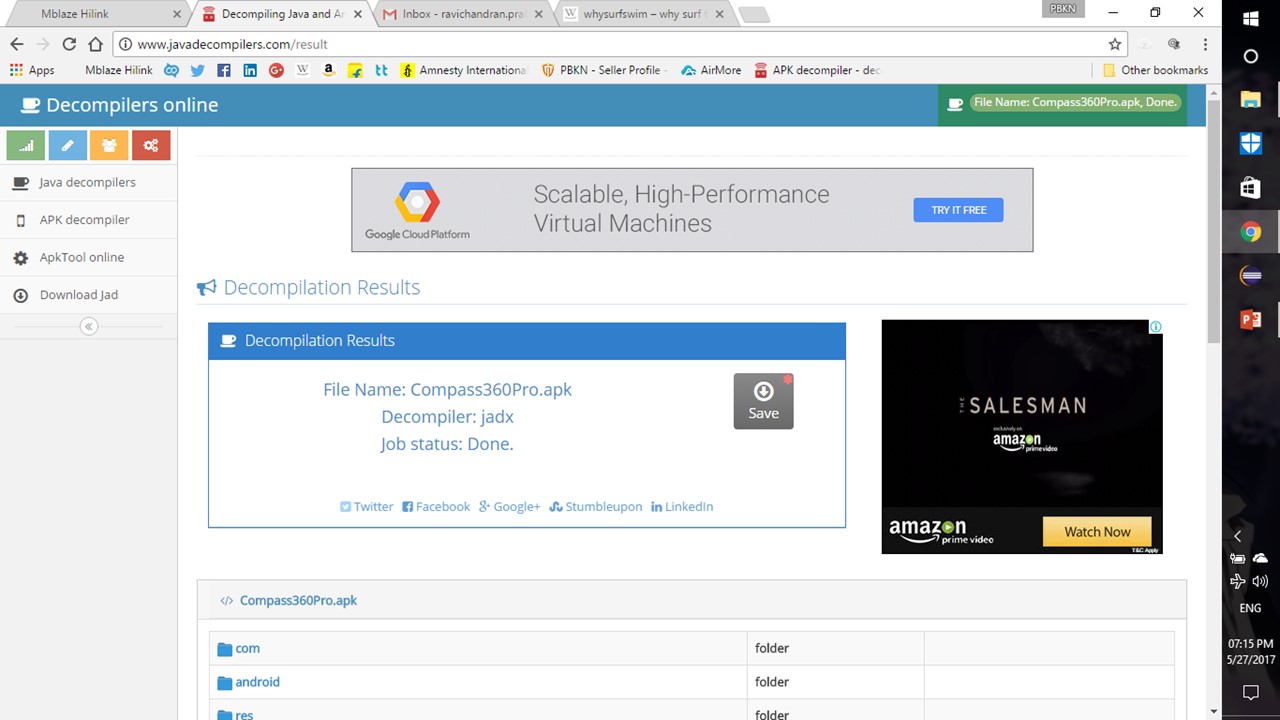Open ApkTool online page
This screenshot has height=720, width=1280.
tap(82, 257)
